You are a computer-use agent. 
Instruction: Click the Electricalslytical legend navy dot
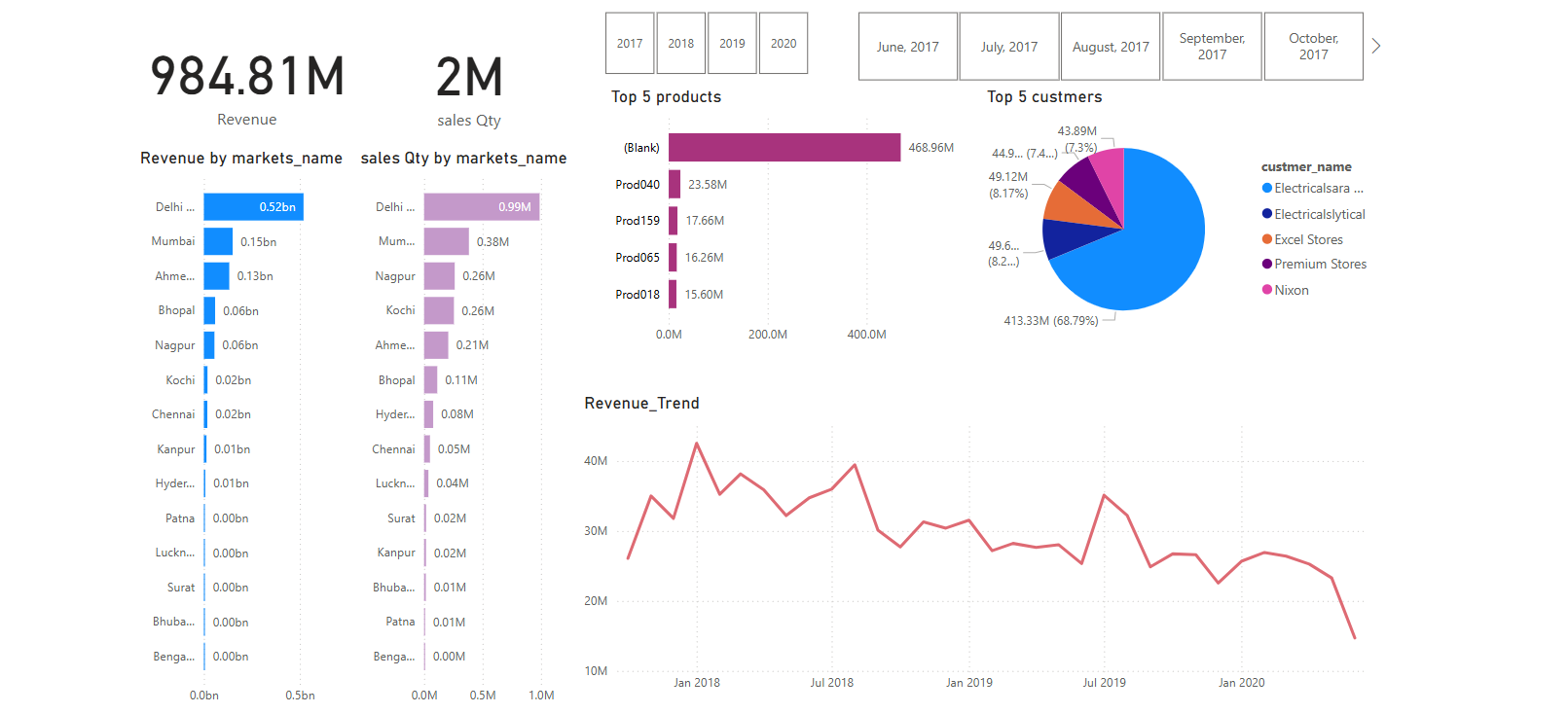[x=1267, y=214]
